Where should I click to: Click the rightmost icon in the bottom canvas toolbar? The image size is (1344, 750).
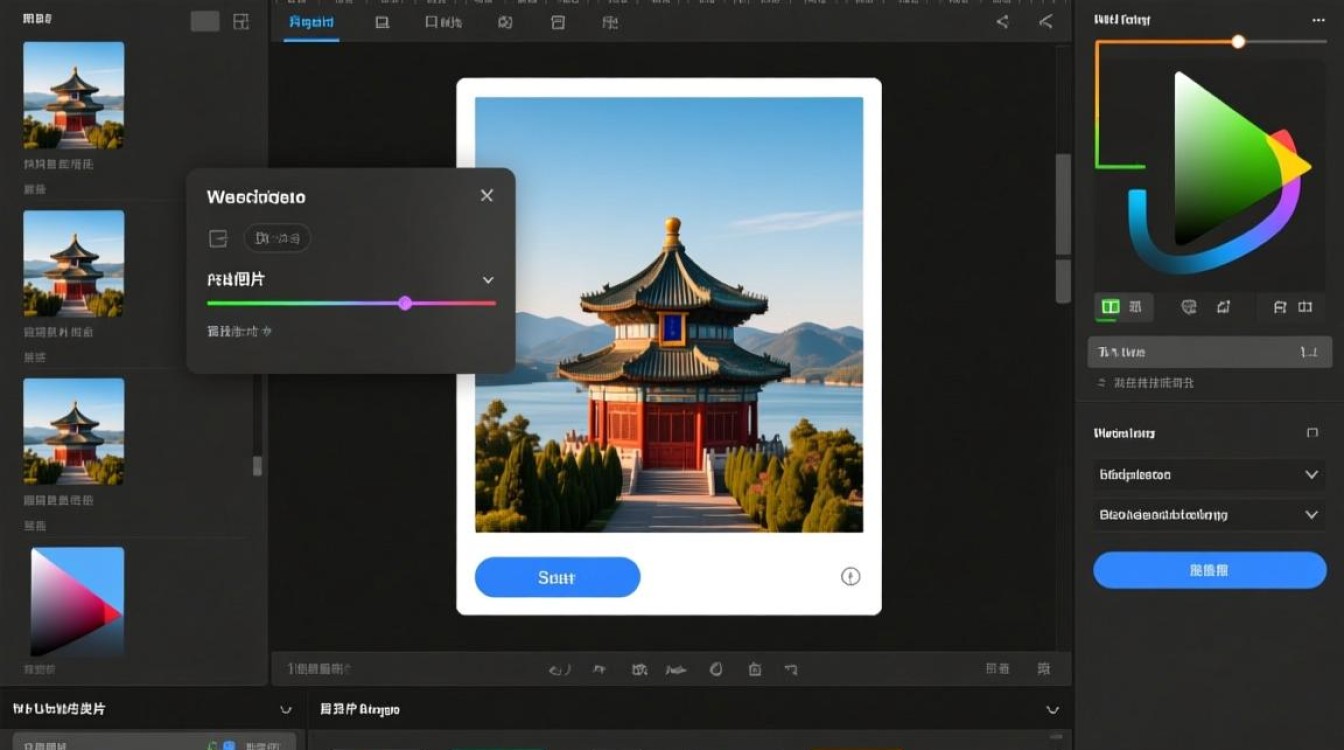(x=1044, y=668)
